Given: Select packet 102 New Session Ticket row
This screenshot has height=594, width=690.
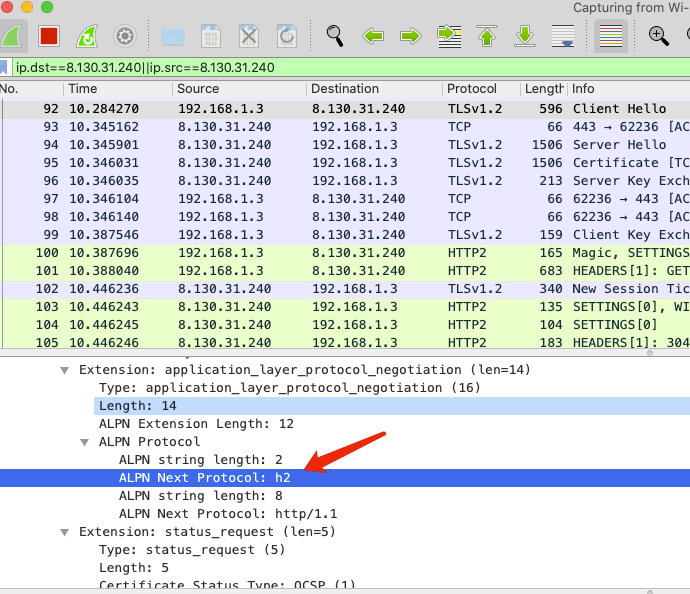Looking at the screenshot, I should [x=345, y=289].
